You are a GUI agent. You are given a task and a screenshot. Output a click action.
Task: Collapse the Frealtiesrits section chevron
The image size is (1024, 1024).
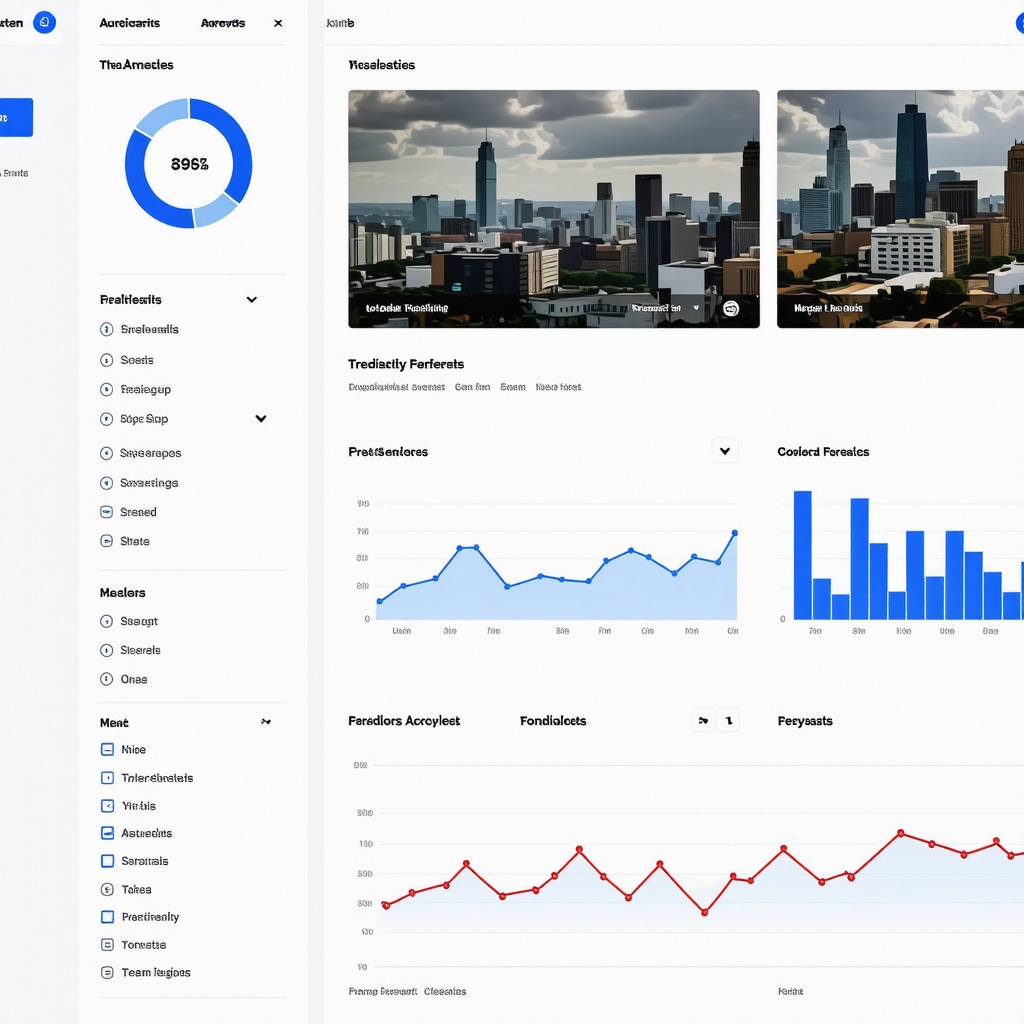click(251, 300)
